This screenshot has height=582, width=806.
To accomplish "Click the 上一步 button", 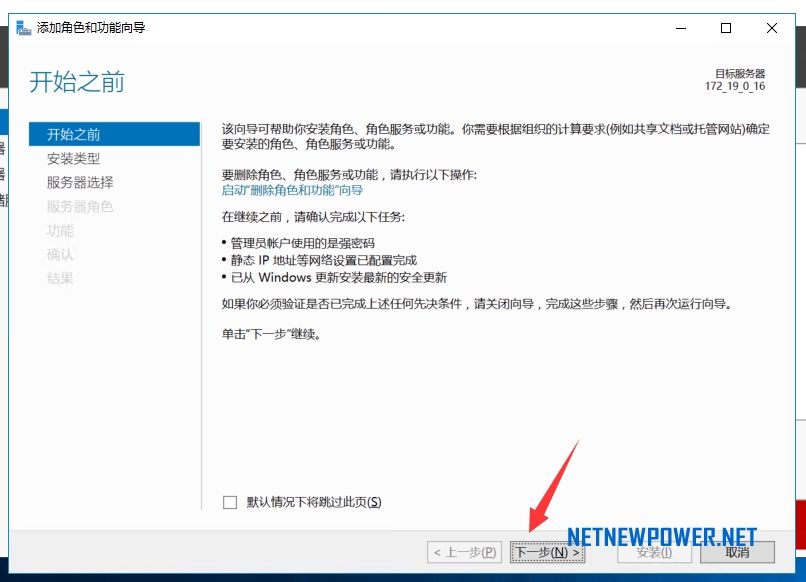I will click(x=466, y=551).
